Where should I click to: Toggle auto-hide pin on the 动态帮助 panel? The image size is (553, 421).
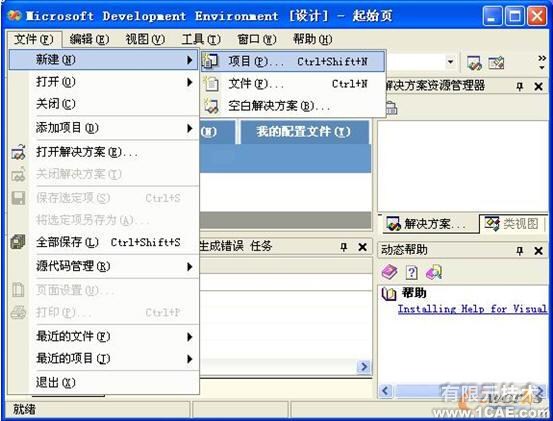coord(519,251)
